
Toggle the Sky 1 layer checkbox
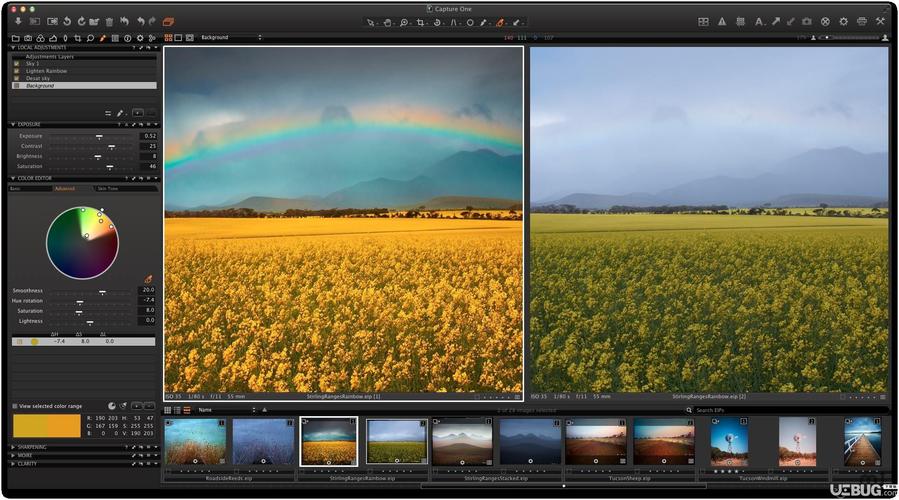click(17, 64)
